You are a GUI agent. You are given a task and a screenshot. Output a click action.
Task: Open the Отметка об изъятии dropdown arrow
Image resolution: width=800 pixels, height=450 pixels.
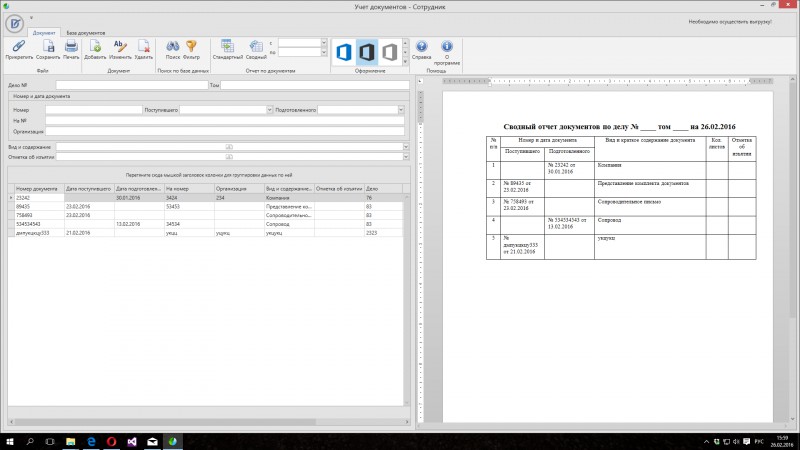click(x=406, y=157)
